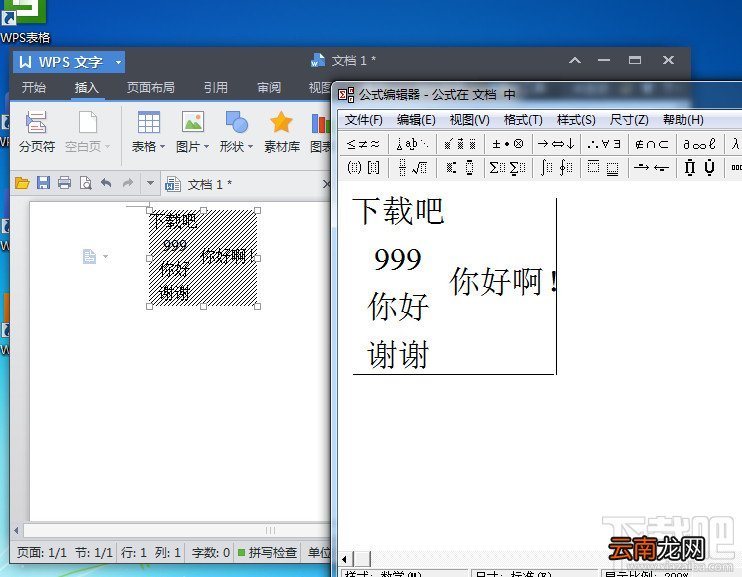Open the set theory symbols palette (∉∩⊂)
This screenshot has height=577, width=742.
(x=653, y=144)
